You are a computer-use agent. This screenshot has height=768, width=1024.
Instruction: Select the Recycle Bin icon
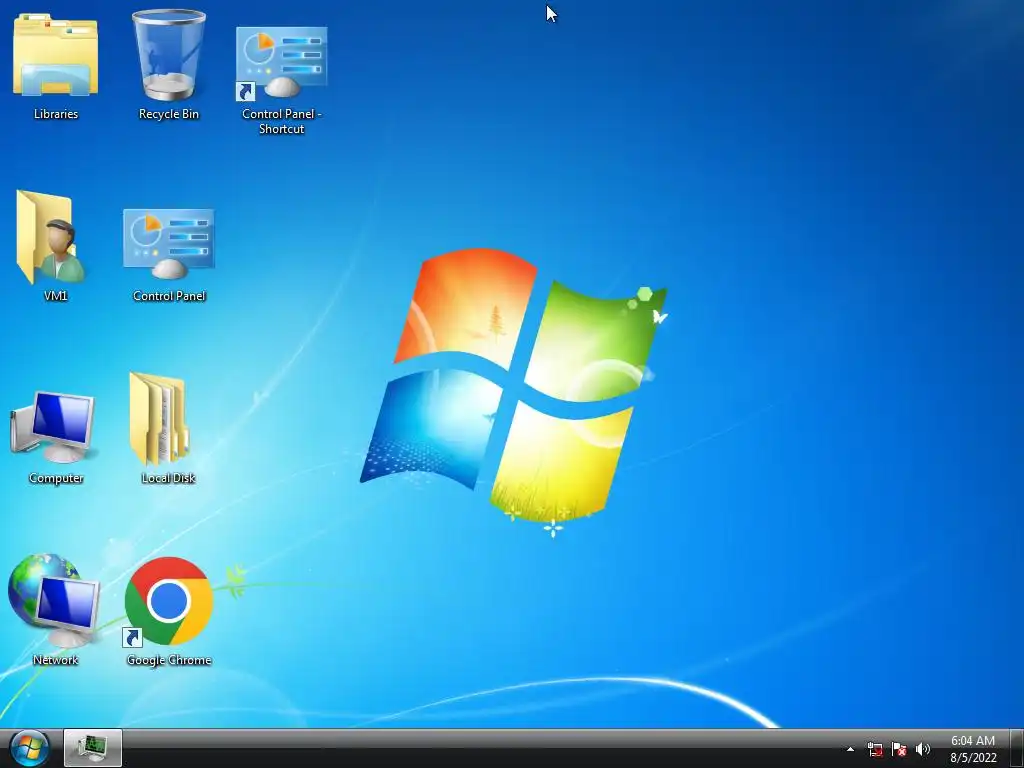pyautogui.click(x=168, y=64)
